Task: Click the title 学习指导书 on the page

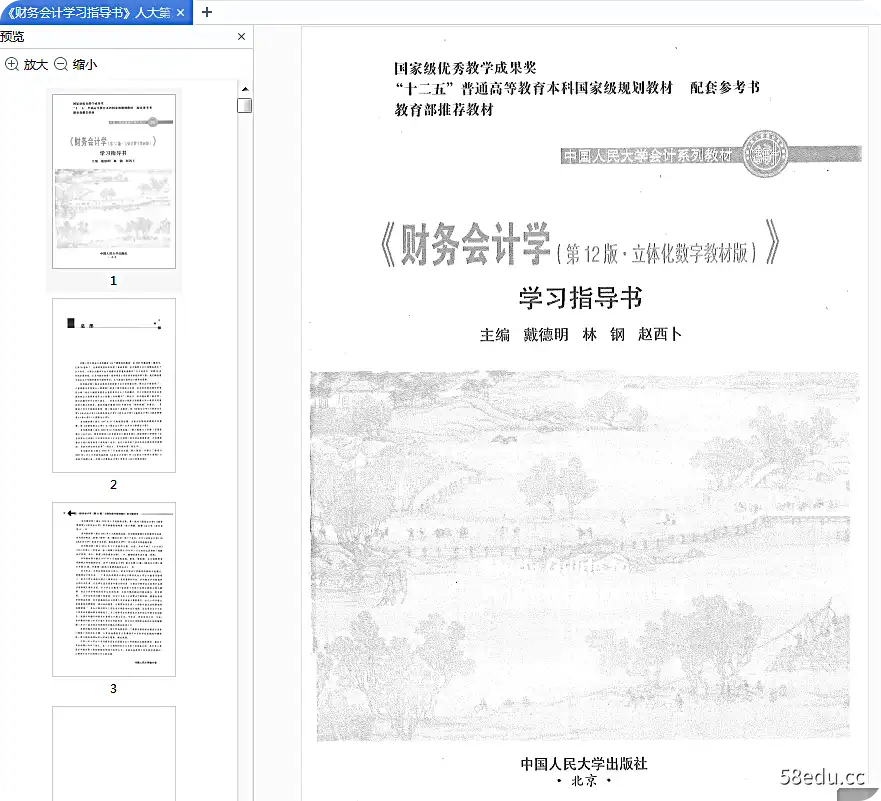Action: pos(580,298)
